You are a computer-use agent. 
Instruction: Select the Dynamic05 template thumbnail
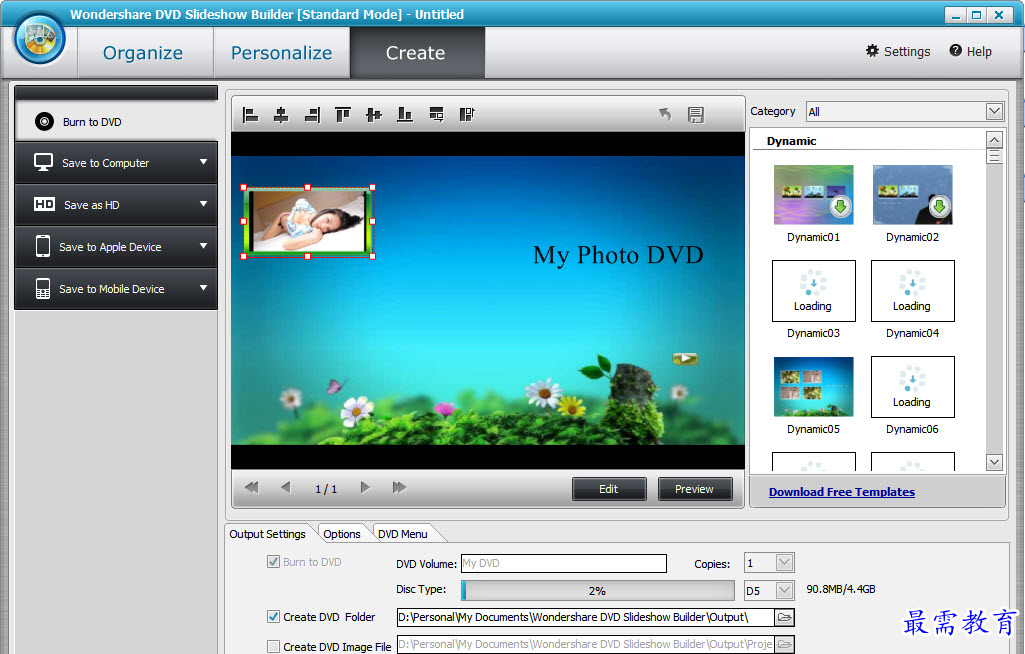pyautogui.click(x=813, y=387)
